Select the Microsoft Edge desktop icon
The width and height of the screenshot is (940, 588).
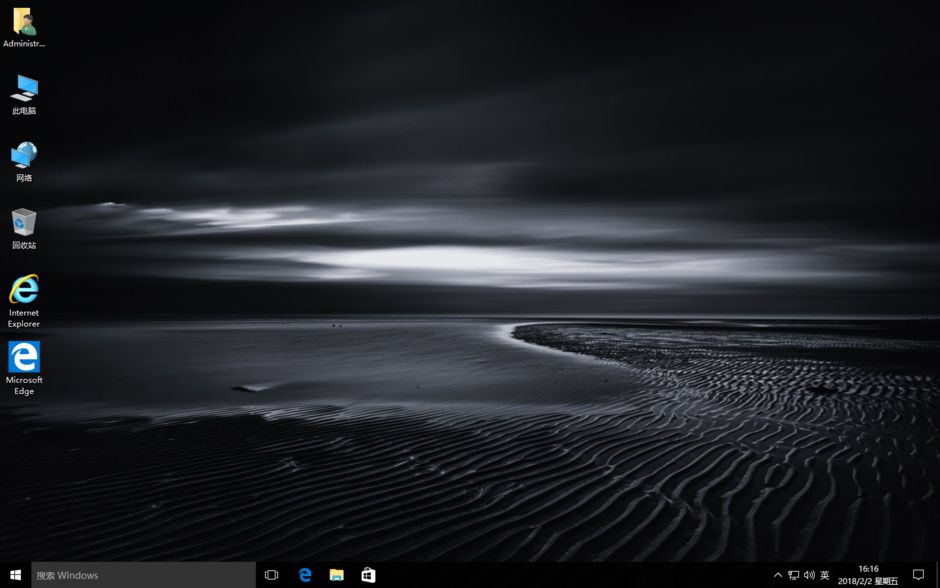(24, 368)
